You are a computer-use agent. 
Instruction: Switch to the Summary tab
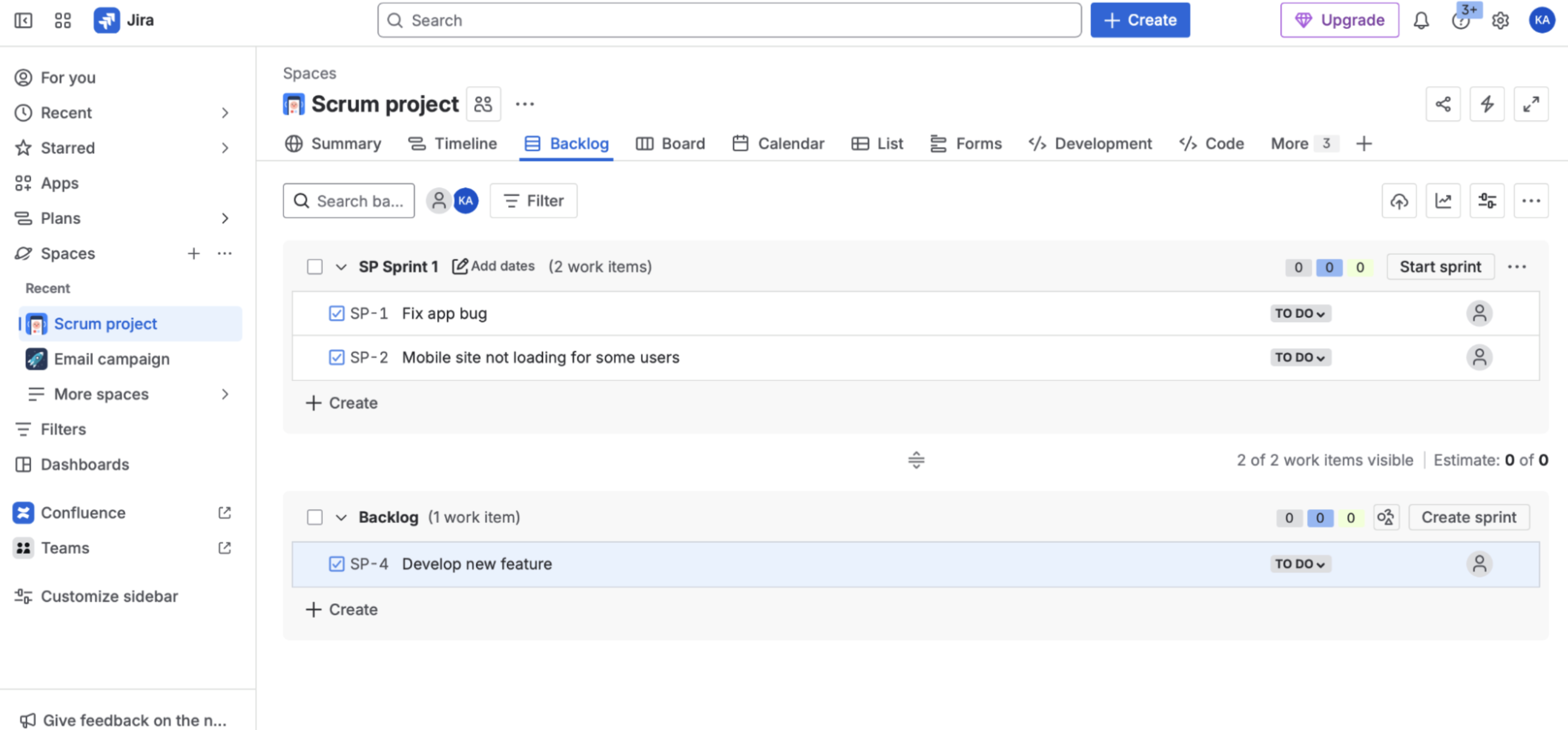pos(333,144)
